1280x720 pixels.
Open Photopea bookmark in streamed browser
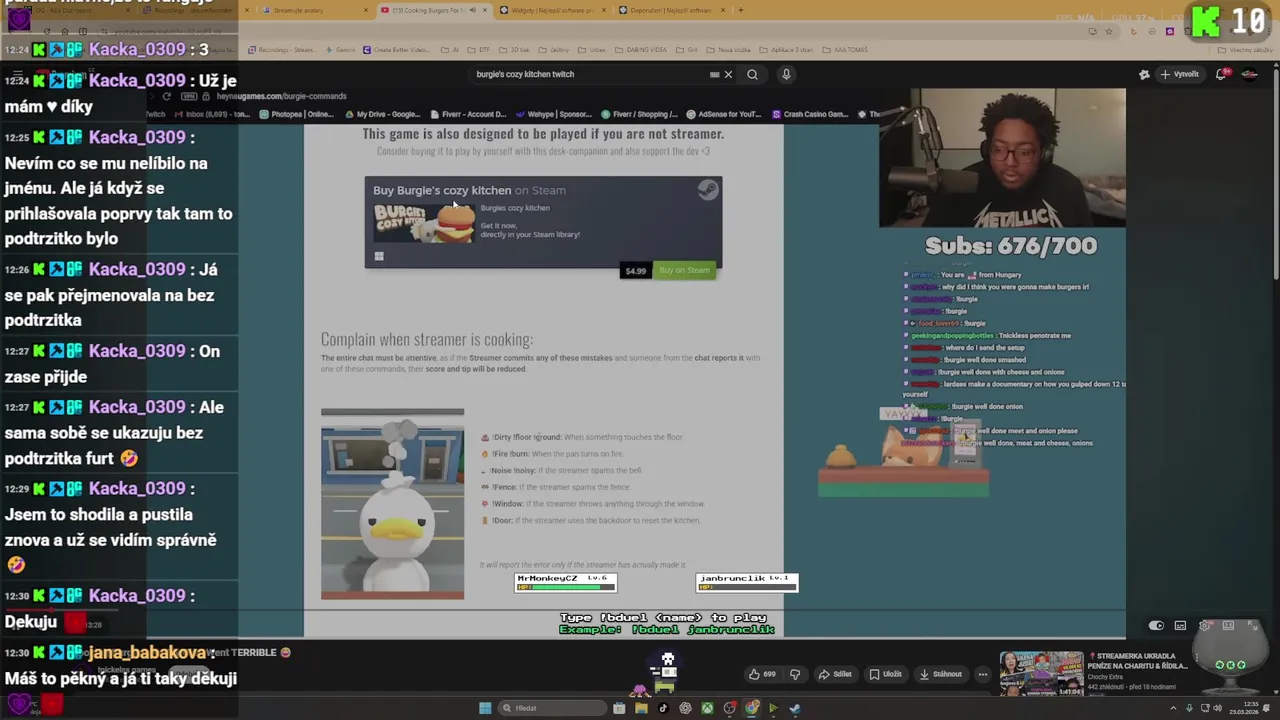click(x=297, y=114)
